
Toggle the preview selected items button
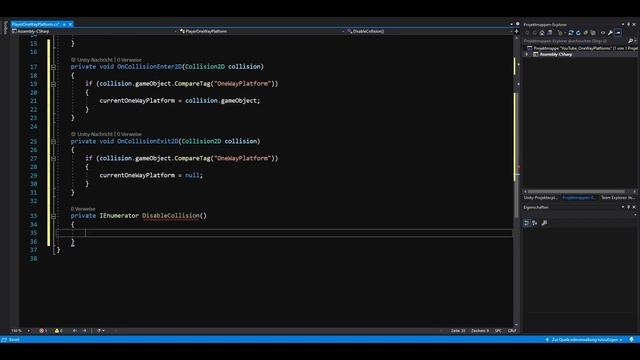click(x=618, y=33)
